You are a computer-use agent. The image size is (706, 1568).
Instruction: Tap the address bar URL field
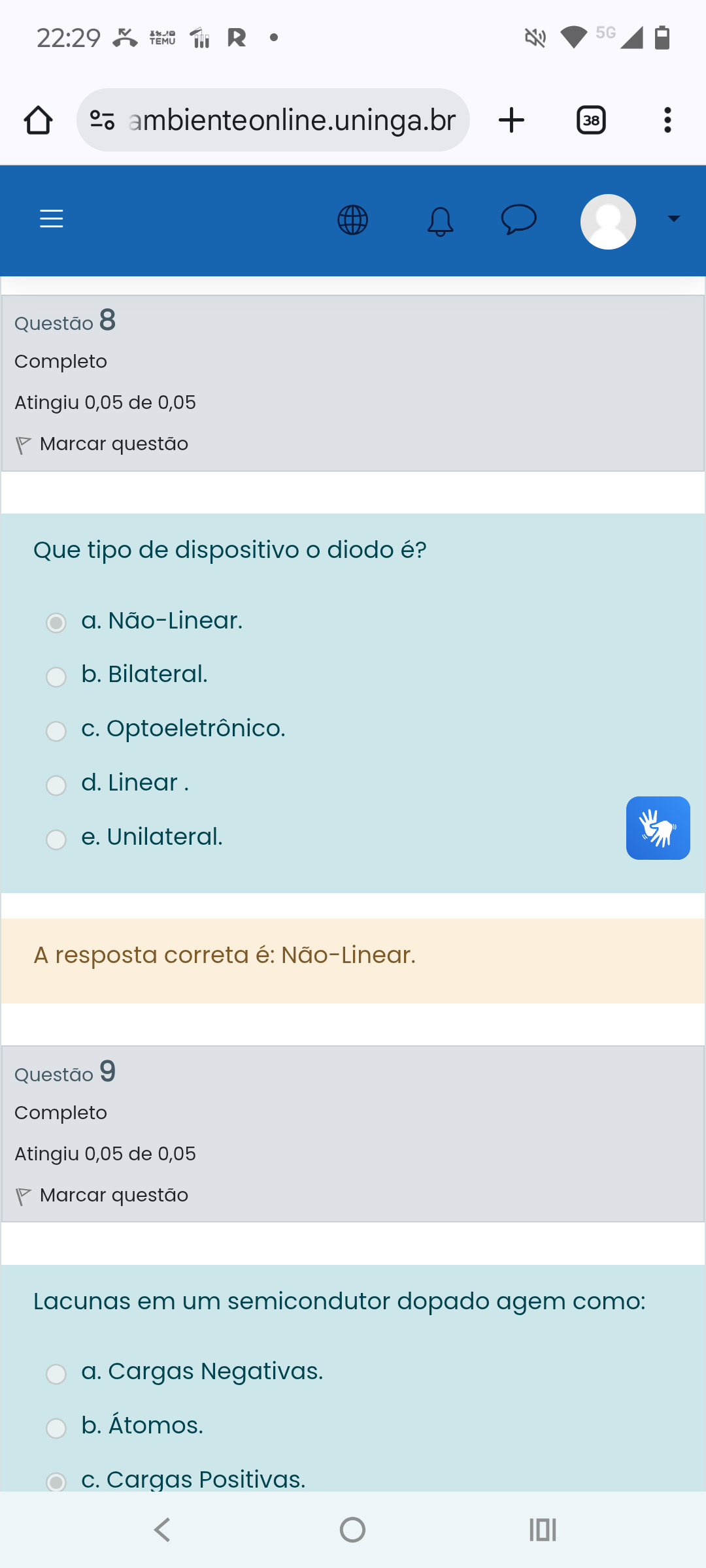point(291,120)
